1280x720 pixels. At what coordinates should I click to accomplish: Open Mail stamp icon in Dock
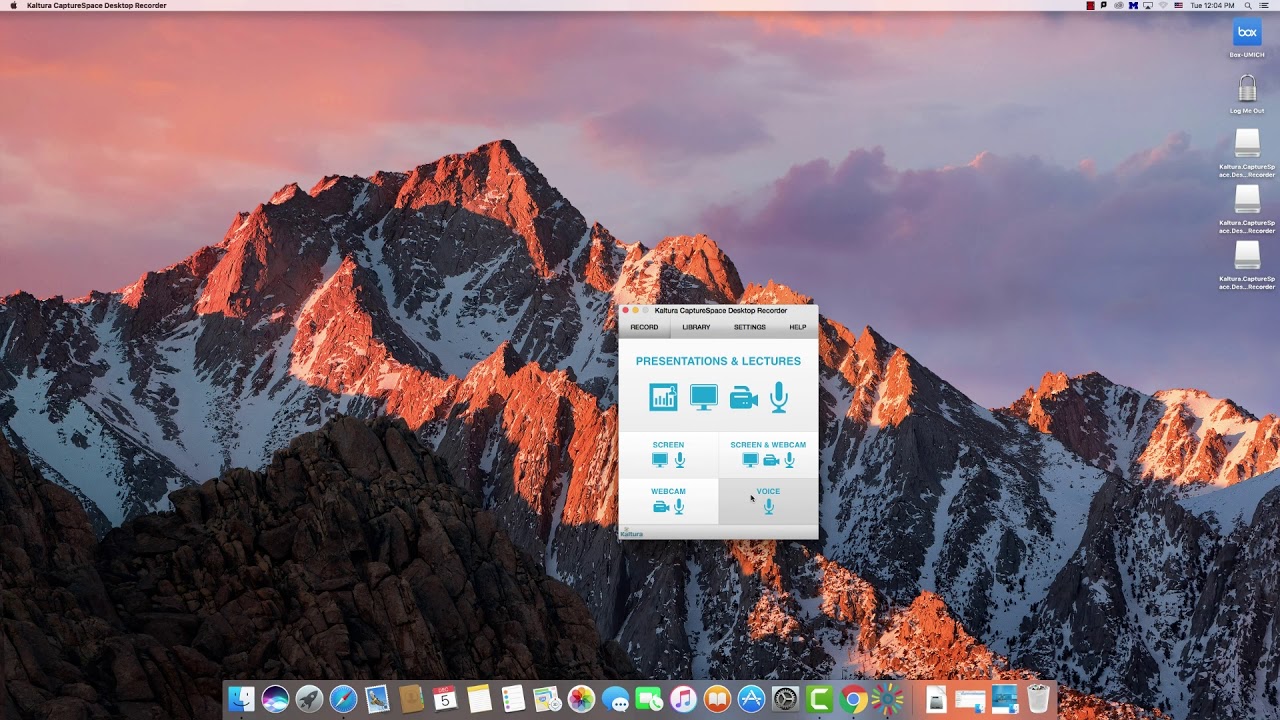pyautogui.click(x=377, y=699)
